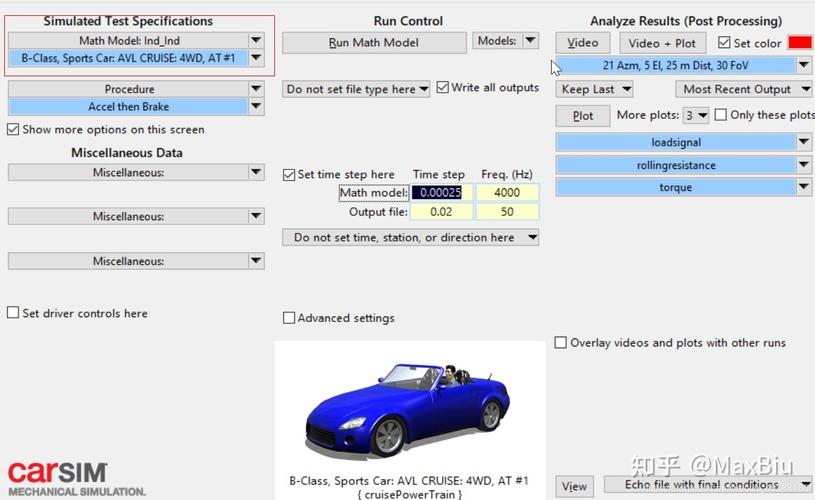This screenshot has width=815, height=500.
Task: Enable Set driver controls here checkbox
Action: tap(13, 313)
